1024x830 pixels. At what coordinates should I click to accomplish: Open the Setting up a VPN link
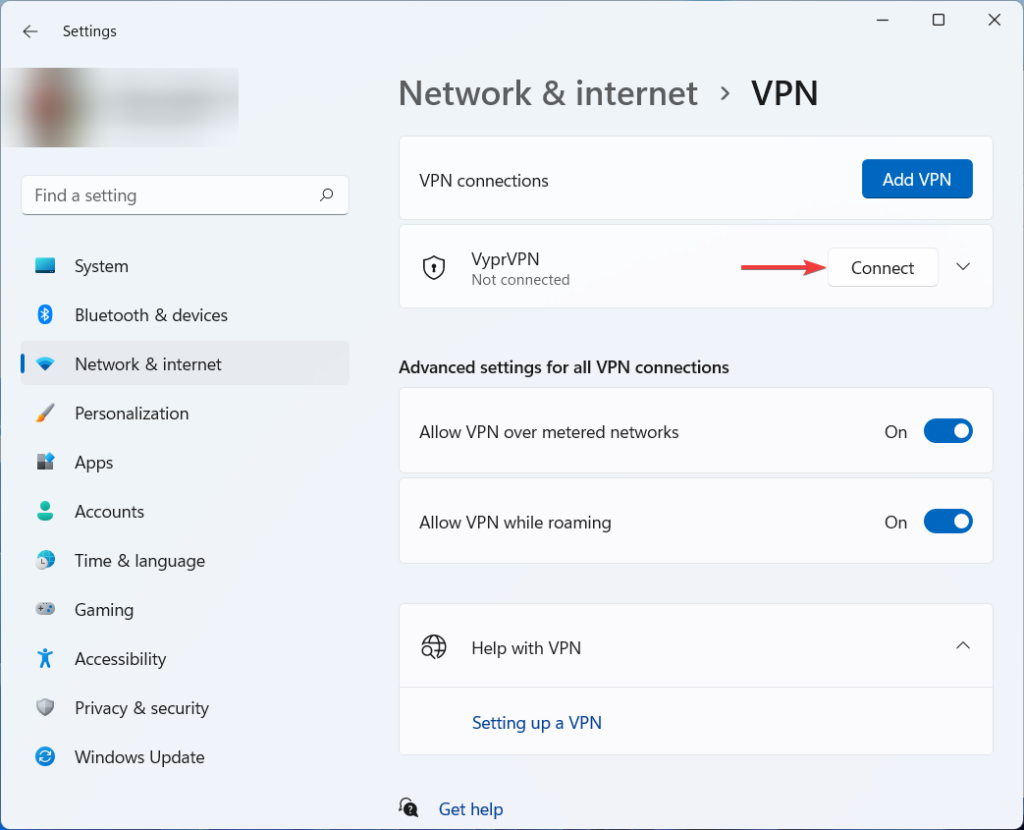click(537, 722)
